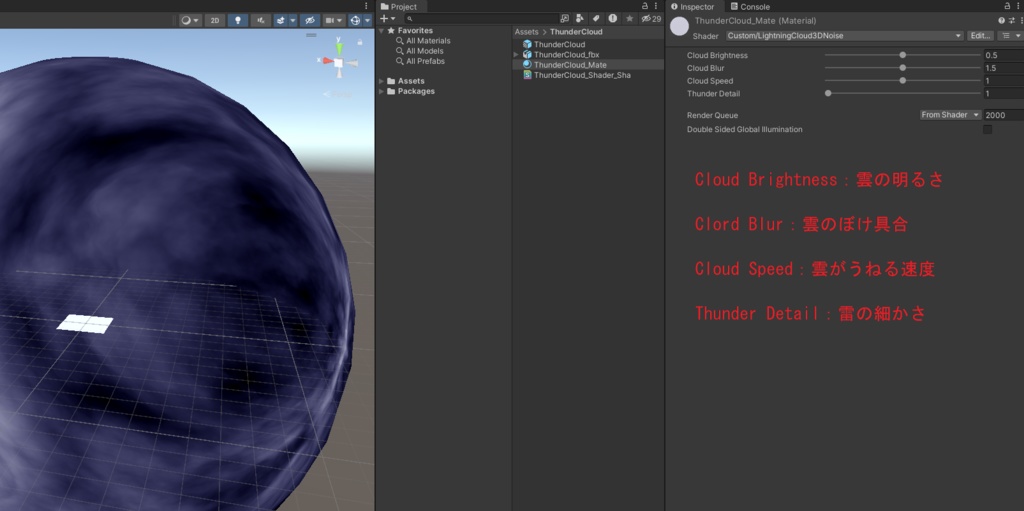
Task: Toggle scene audio button
Action: (x=261, y=20)
